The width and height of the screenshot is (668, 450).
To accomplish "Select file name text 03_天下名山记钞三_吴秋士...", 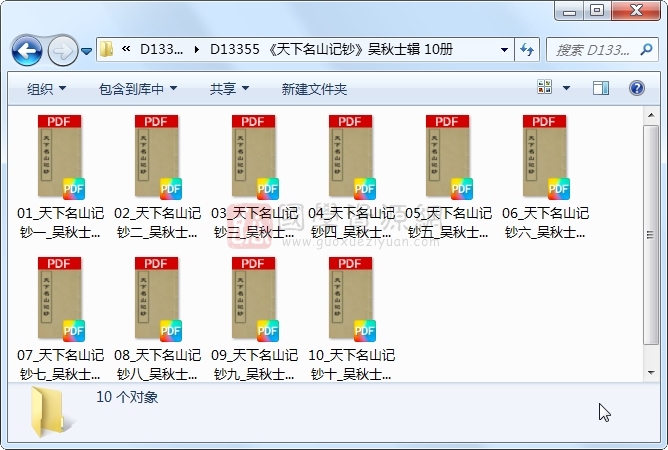I will coord(255,222).
